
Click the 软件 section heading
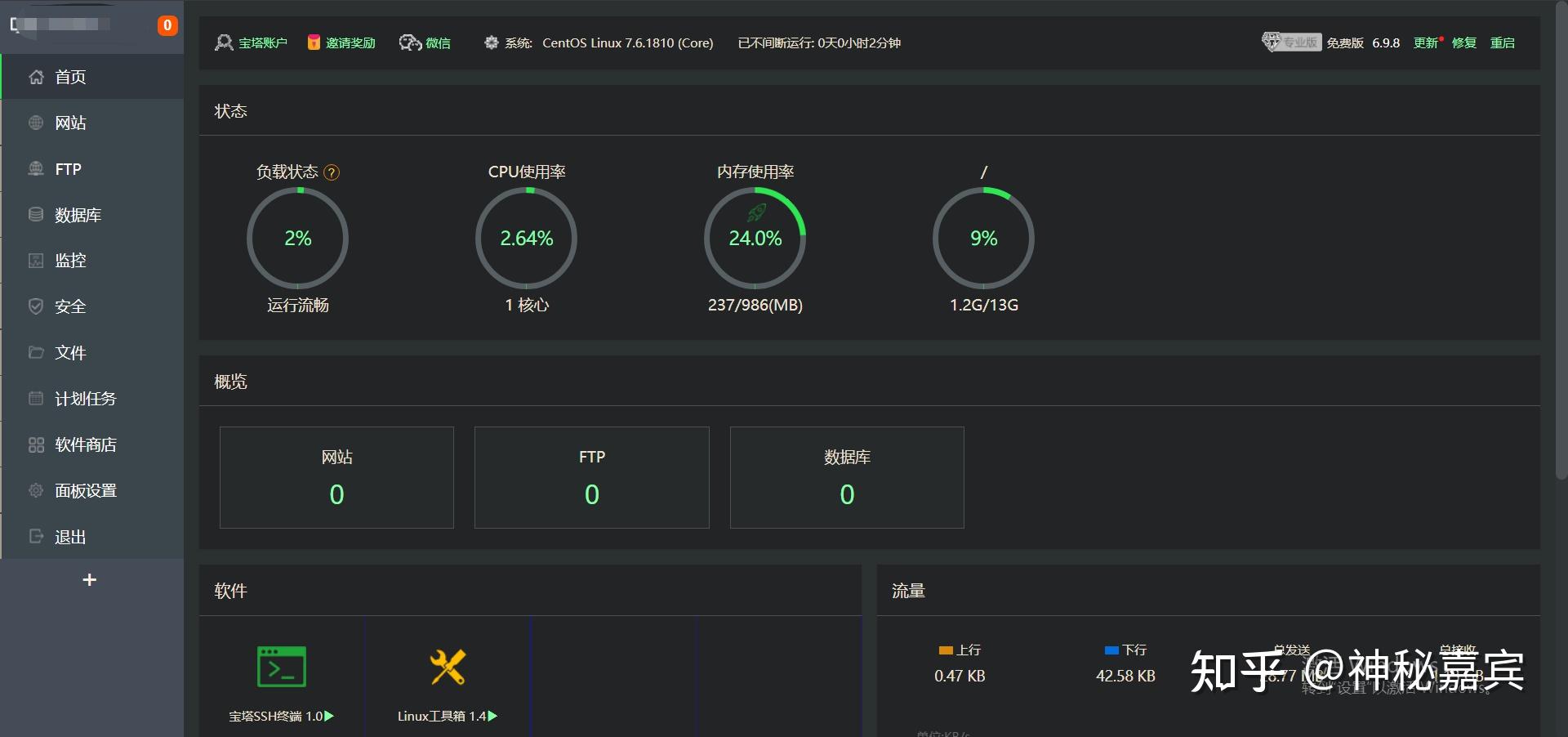click(x=230, y=591)
